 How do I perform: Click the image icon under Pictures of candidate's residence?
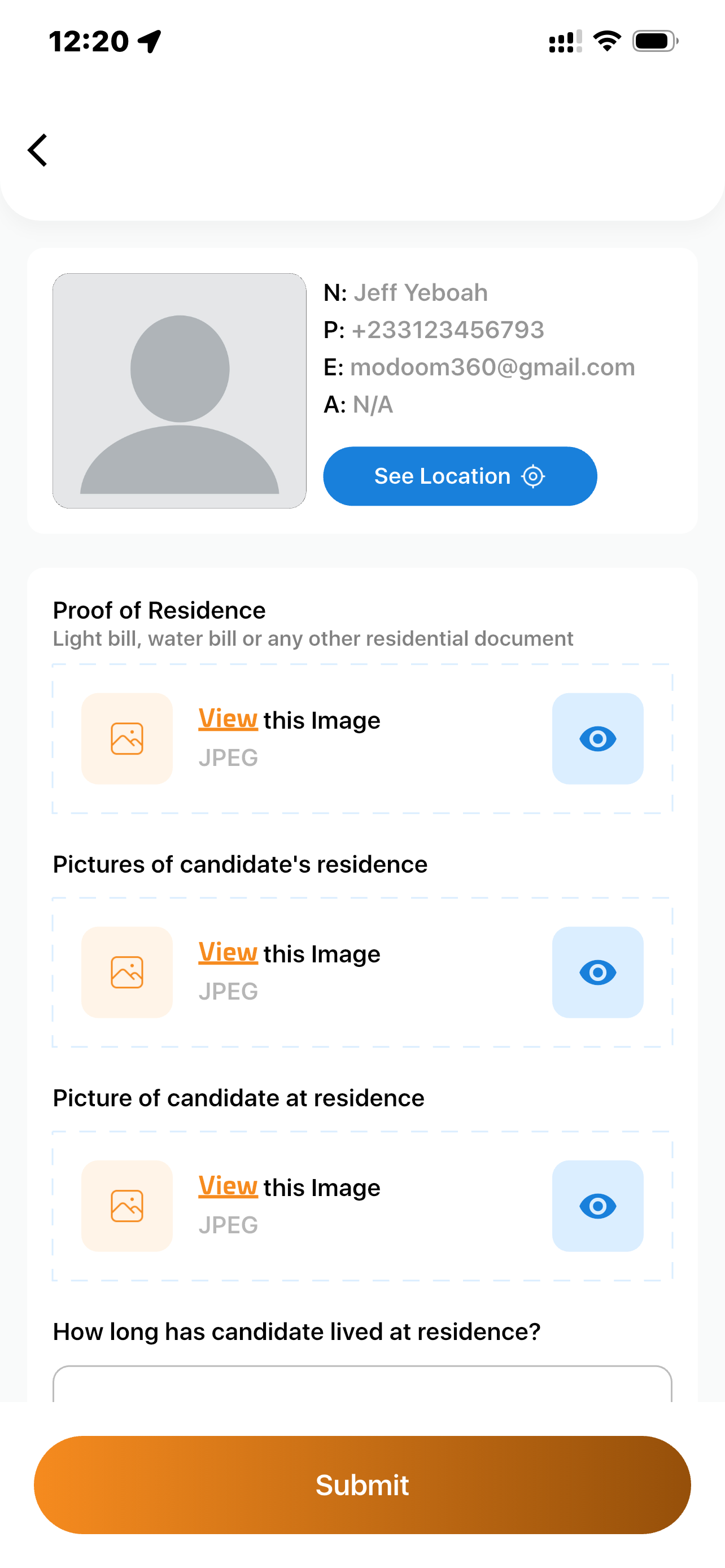tap(126, 972)
